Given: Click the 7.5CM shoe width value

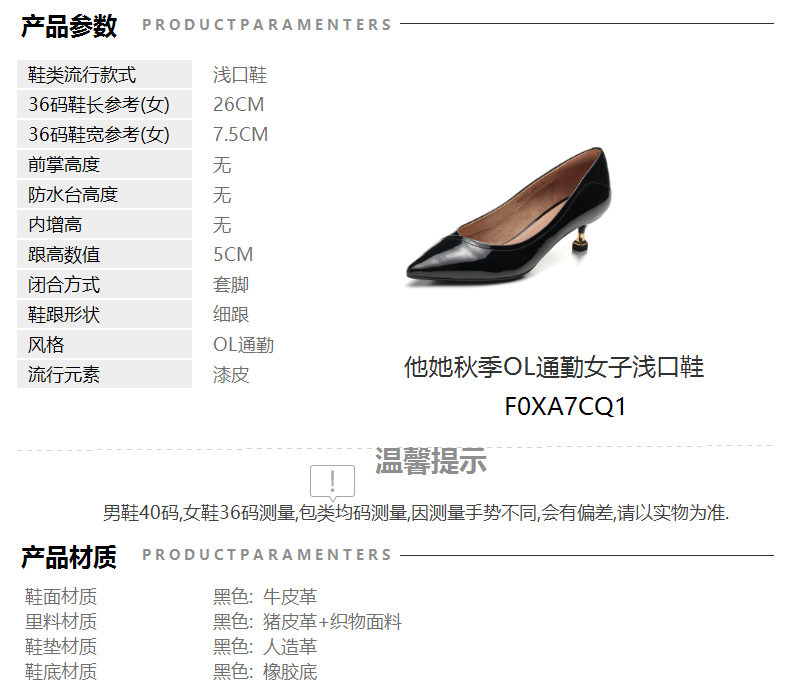Looking at the screenshot, I should pos(240,134).
